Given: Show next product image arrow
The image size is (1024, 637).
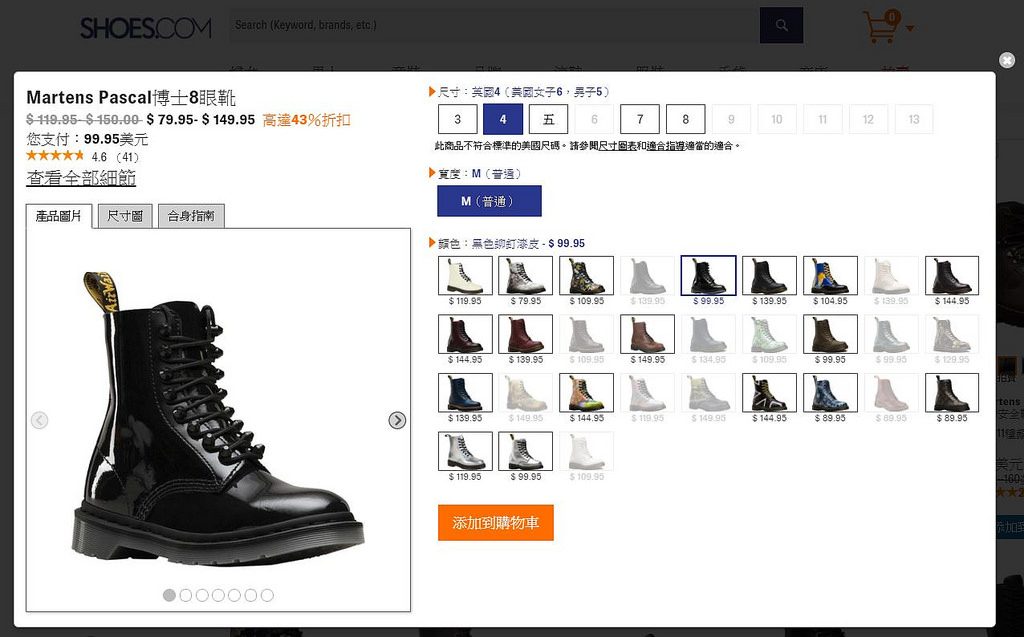Looking at the screenshot, I should tap(397, 420).
